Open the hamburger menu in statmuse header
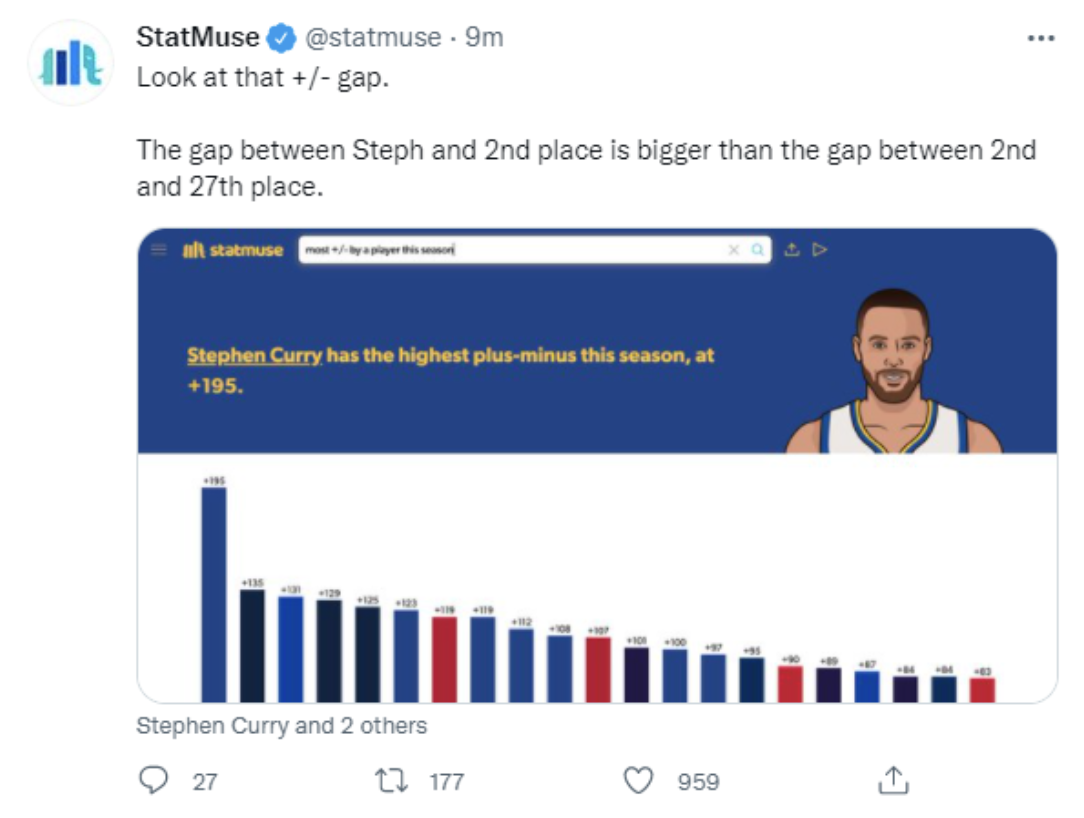 point(159,249)
